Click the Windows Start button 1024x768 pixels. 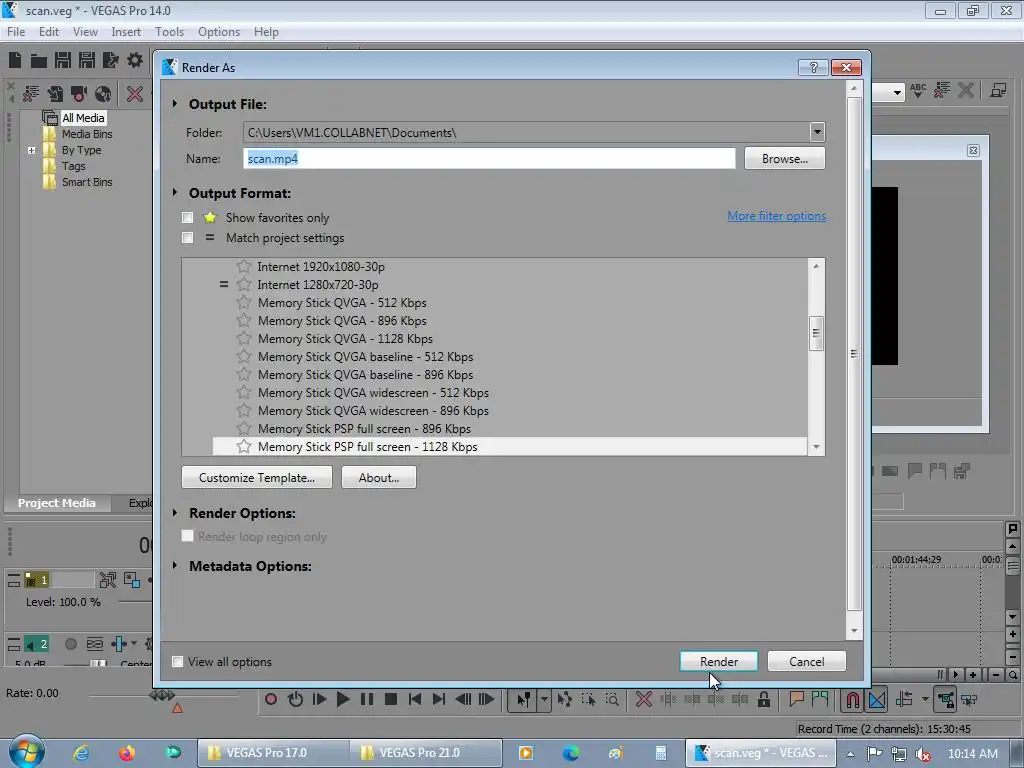26,751
